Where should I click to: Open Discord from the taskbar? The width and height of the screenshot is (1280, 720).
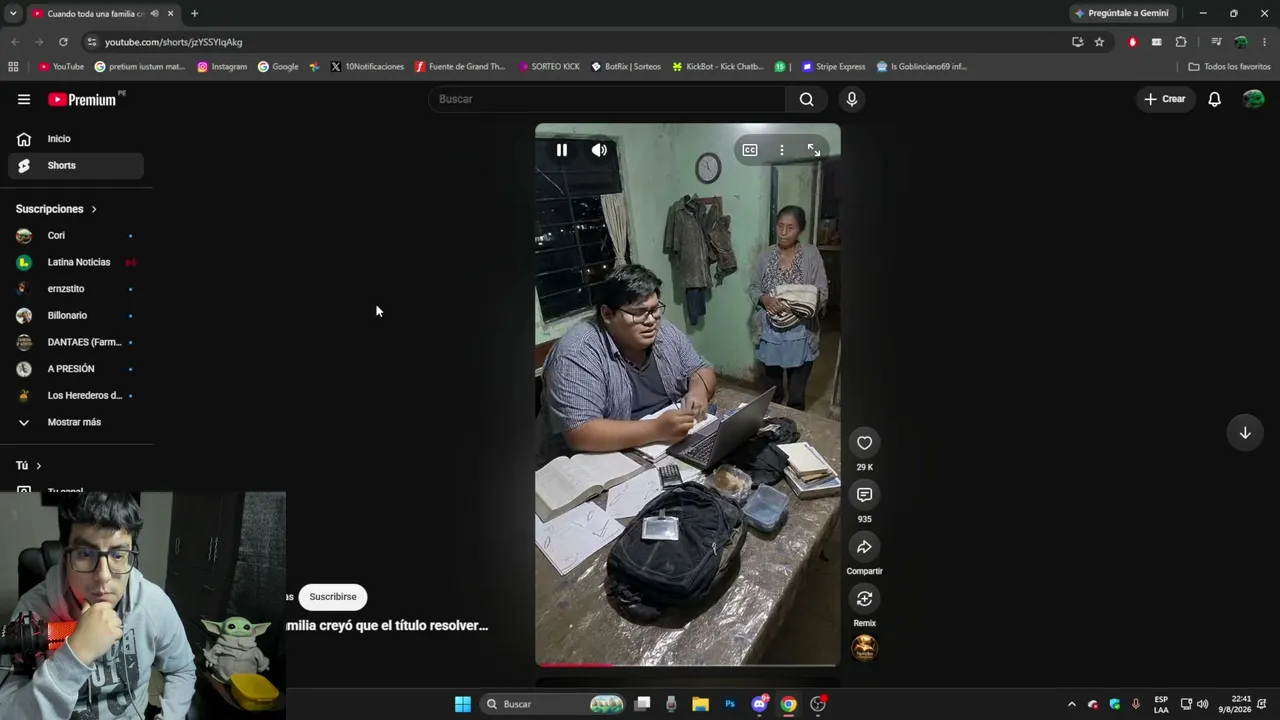coord(759,704)
